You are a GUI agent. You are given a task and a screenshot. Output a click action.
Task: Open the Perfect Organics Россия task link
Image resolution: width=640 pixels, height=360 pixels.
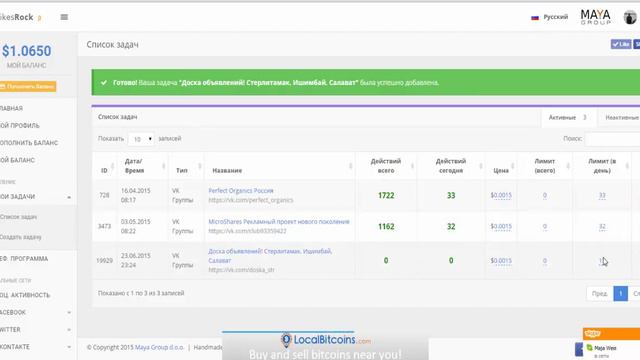[241, 191]
